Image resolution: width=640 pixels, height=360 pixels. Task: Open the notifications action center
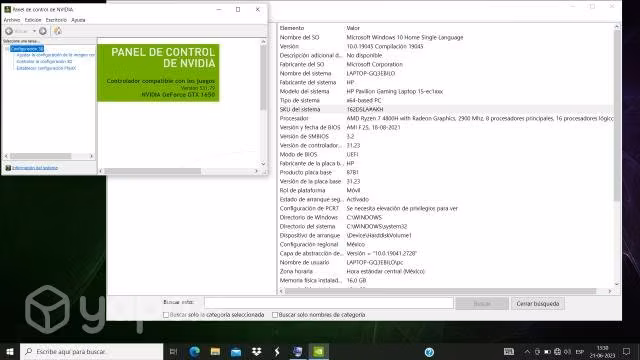point(627,351)
